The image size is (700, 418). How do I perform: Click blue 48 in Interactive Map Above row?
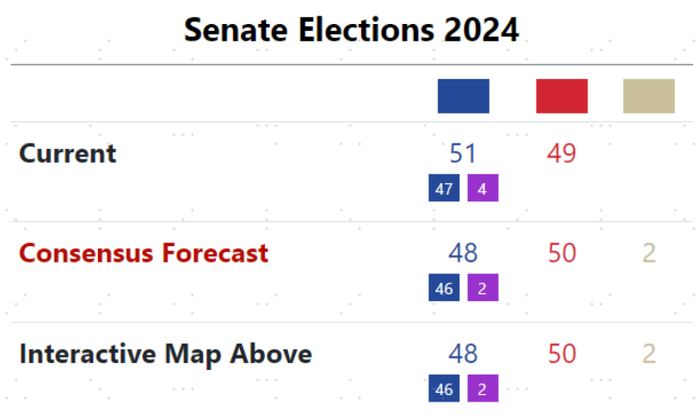[463, 354]
